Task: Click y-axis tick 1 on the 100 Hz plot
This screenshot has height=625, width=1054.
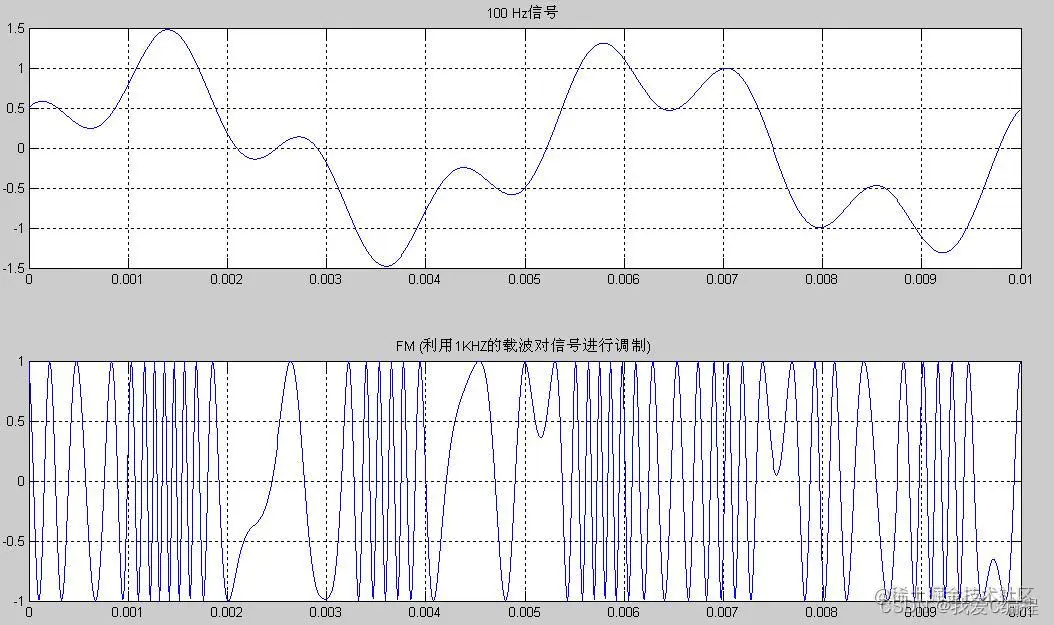Action: 22,69
